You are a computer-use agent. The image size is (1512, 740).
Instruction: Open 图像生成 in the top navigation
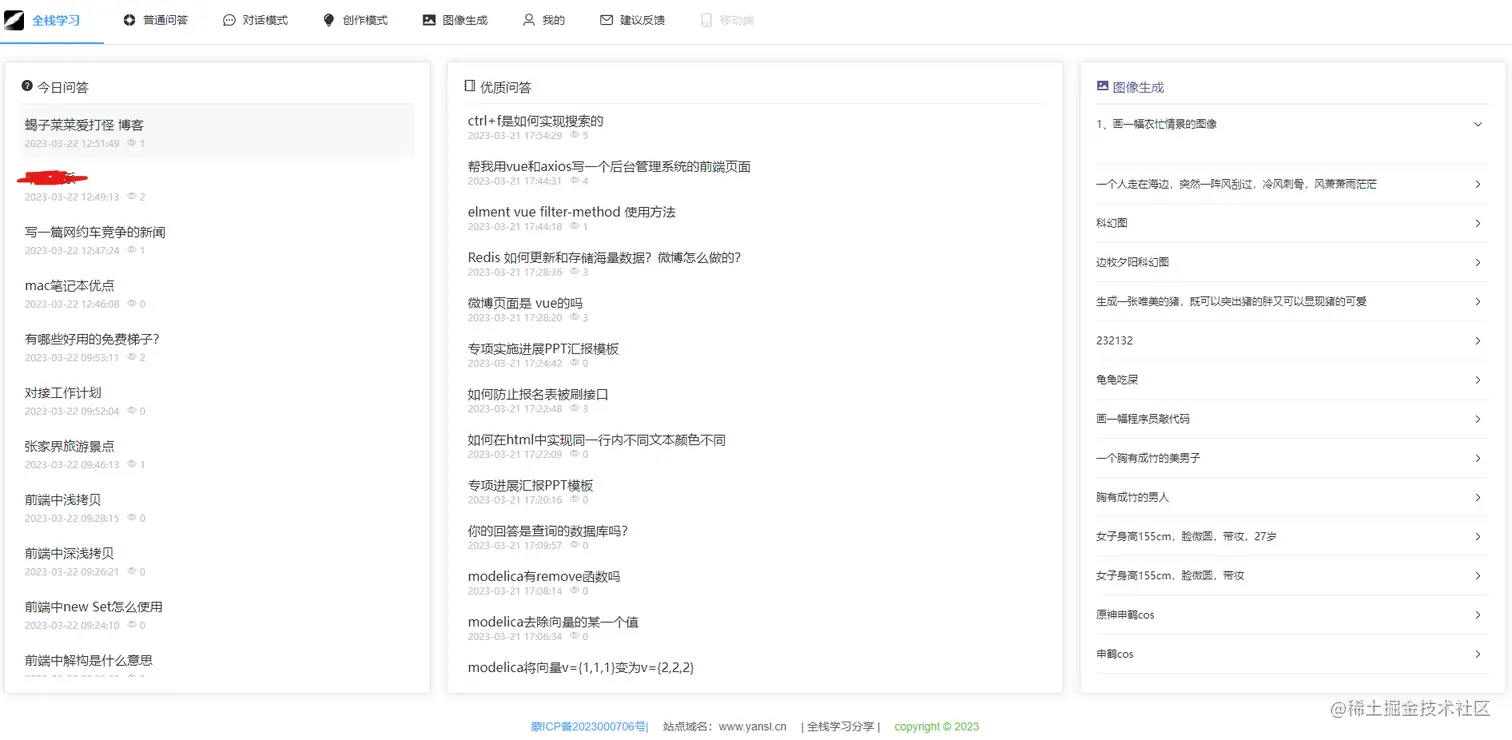[x=455, y=20]
